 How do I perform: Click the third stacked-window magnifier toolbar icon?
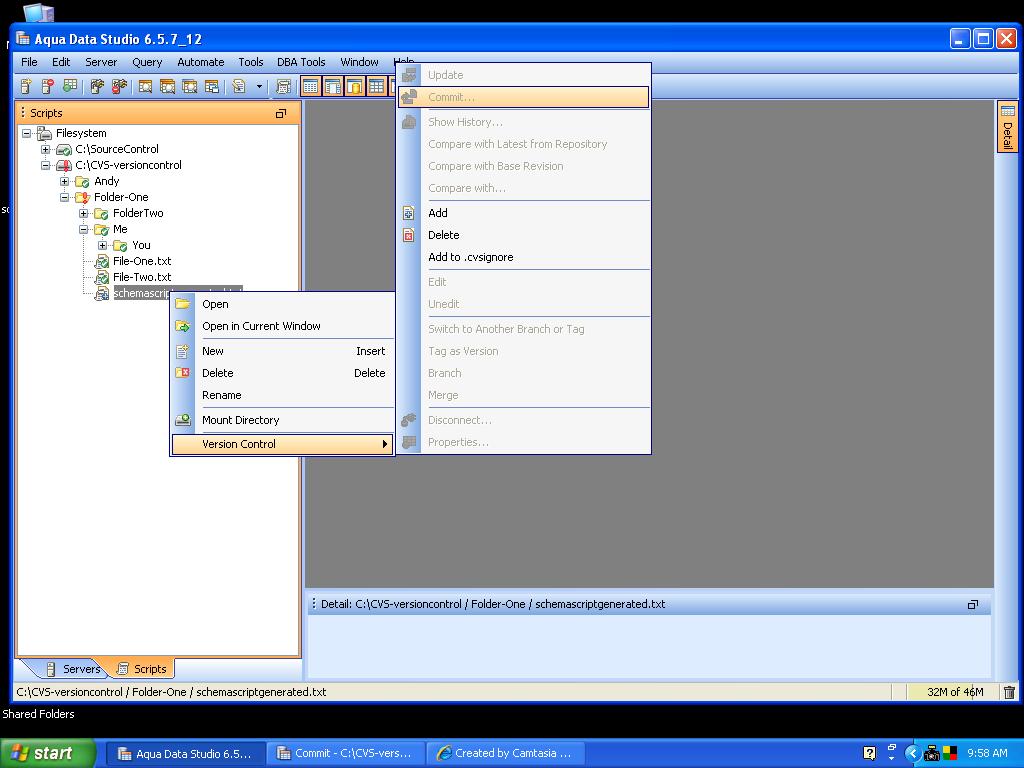[189, 86]
